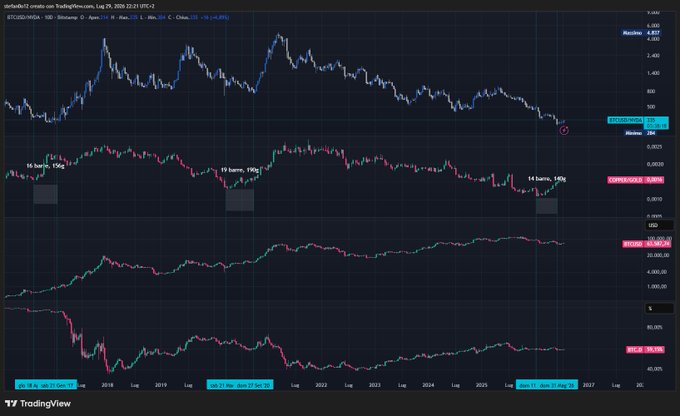This screenshot has height=416, width=680.
Task: Click gray date-range box under '19 barre, 190g'
Action: coord(240,200)
